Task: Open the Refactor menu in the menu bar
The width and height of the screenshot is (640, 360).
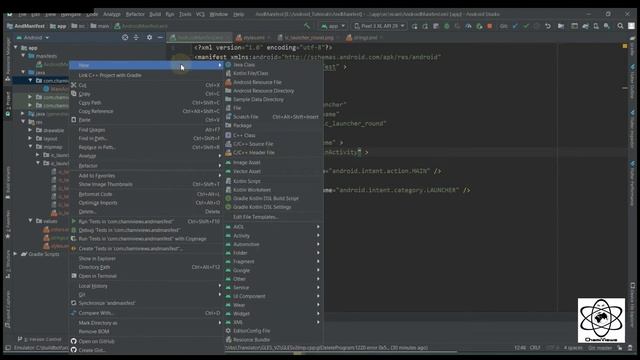Action: pos(135,14)
